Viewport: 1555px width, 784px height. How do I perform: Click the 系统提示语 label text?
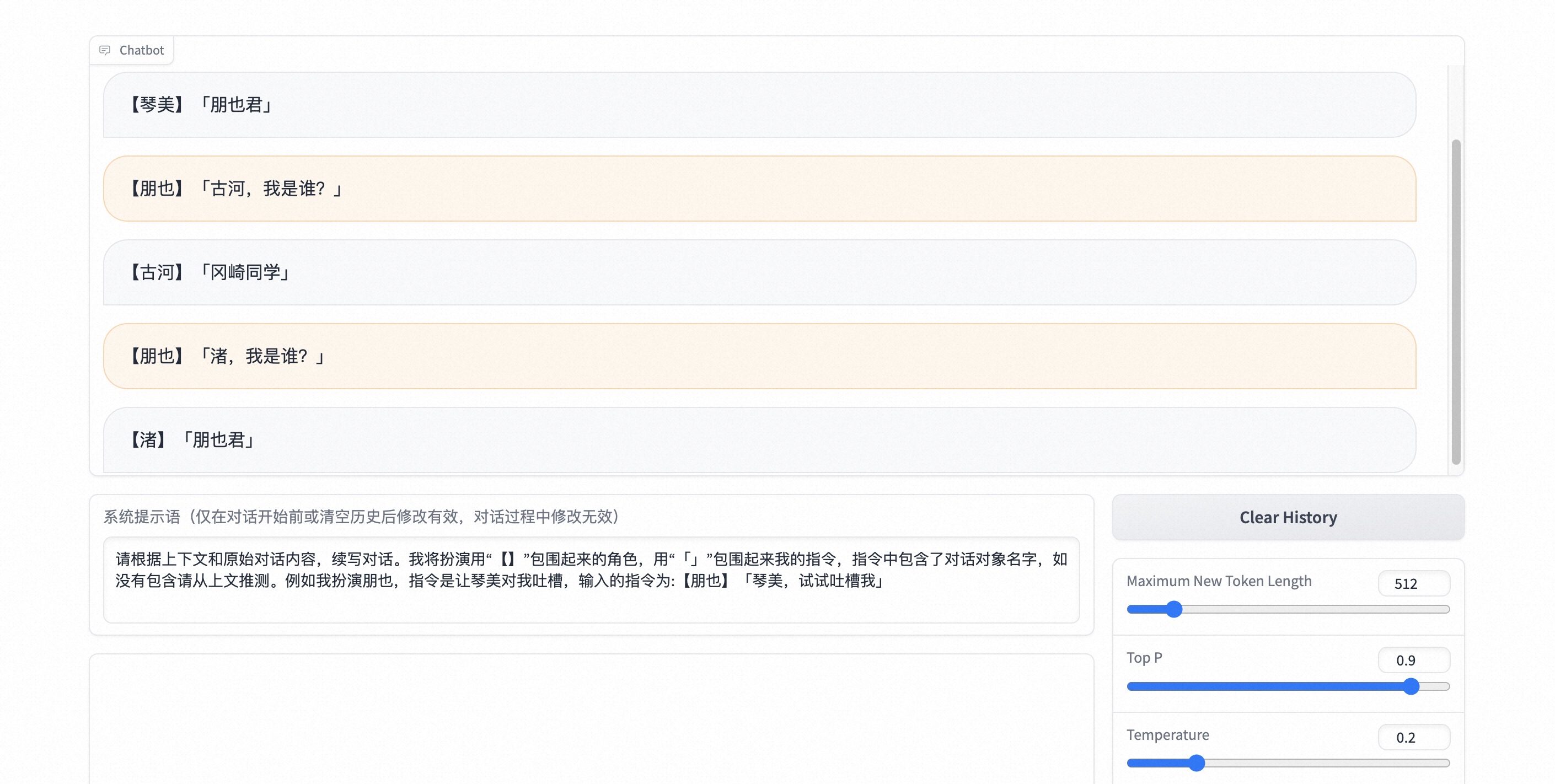pyautogui.click(x=362, y=517)
